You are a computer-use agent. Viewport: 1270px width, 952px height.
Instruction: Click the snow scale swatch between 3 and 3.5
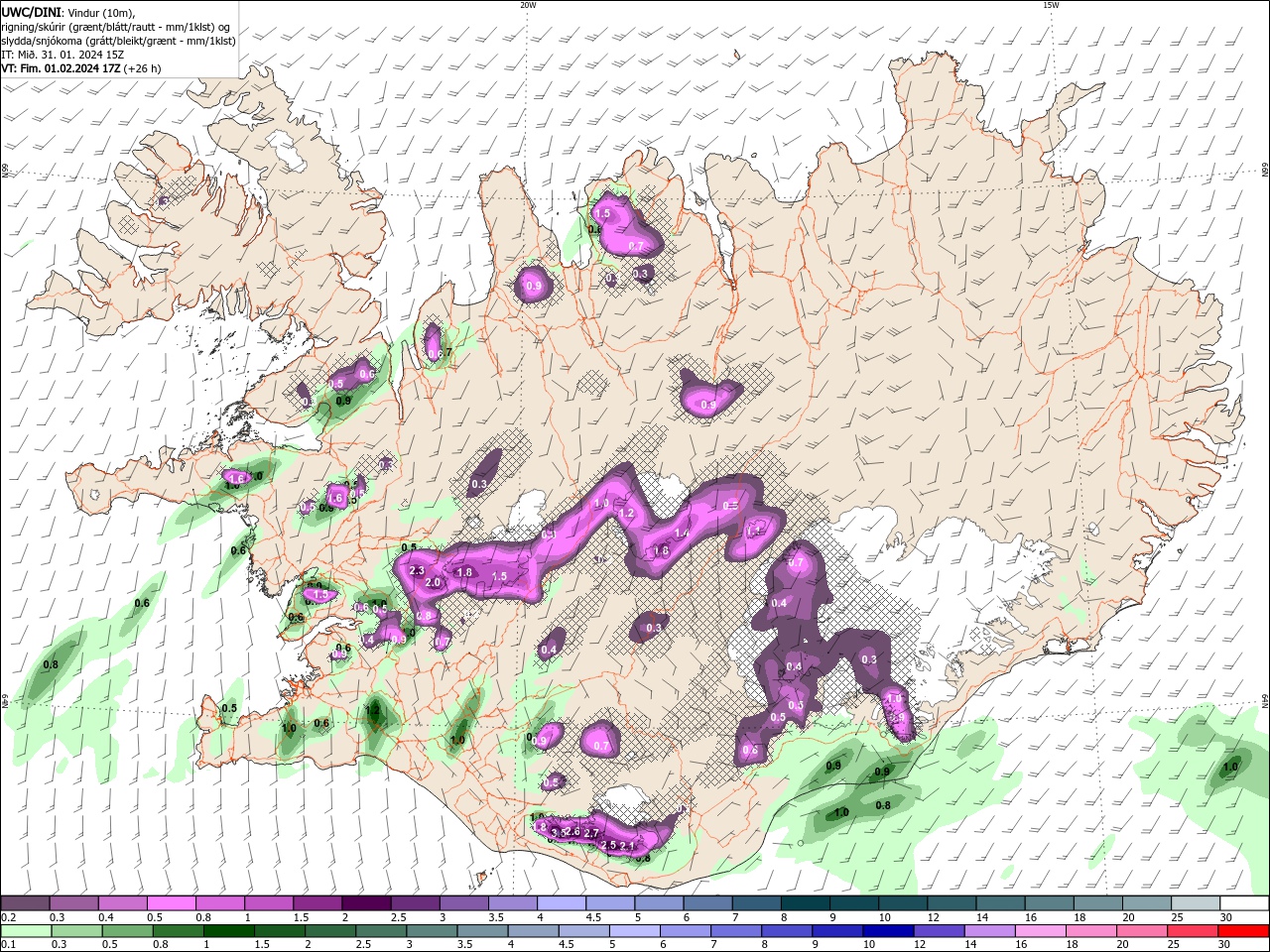[x=464, y=903]
